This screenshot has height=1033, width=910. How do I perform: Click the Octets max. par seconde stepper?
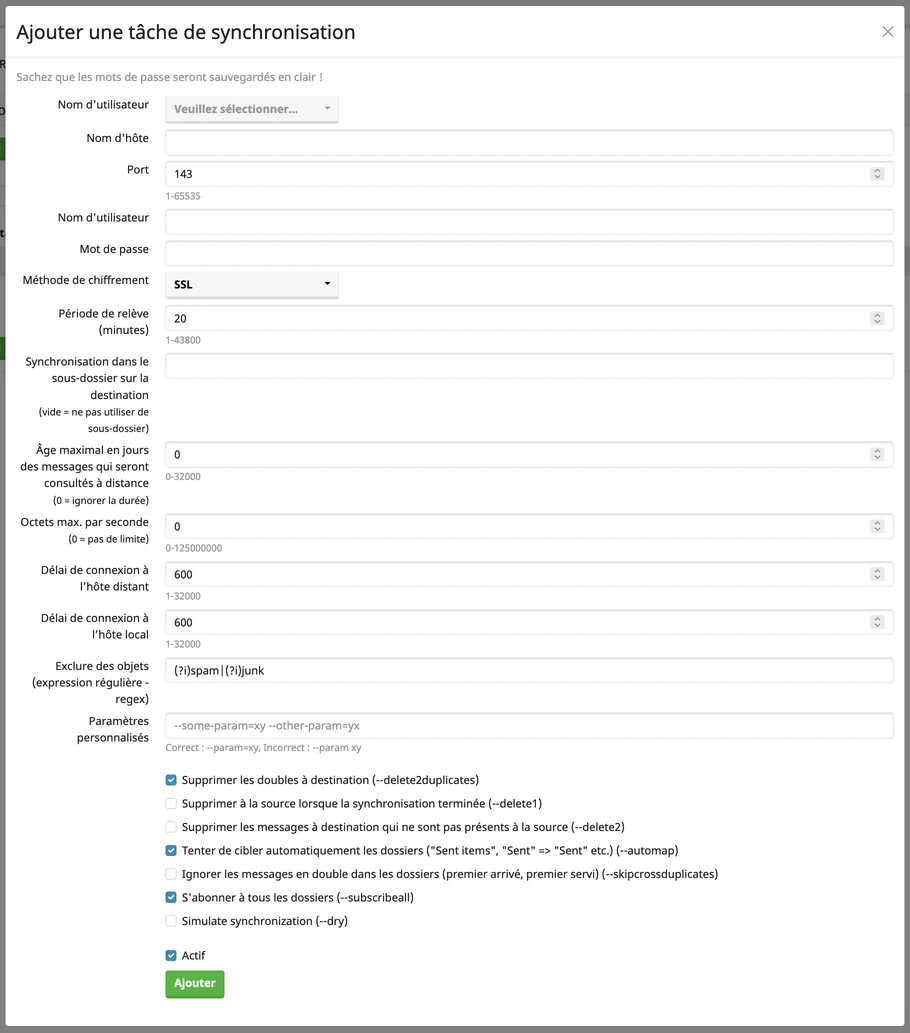877,526
